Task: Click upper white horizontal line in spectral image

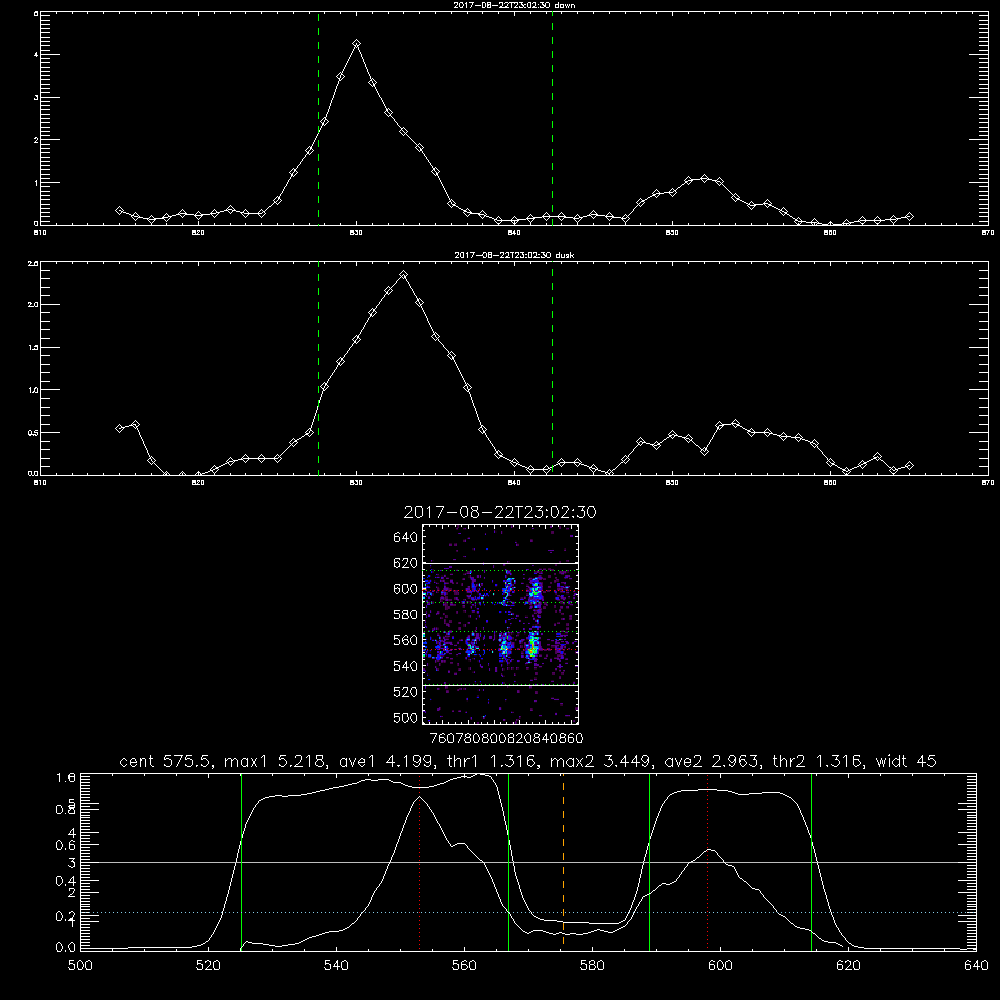Action: click(x=501, y=564)
